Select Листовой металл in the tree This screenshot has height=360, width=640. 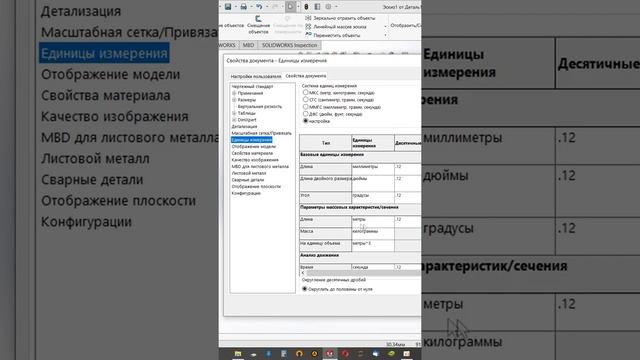[x=249, y=173]
